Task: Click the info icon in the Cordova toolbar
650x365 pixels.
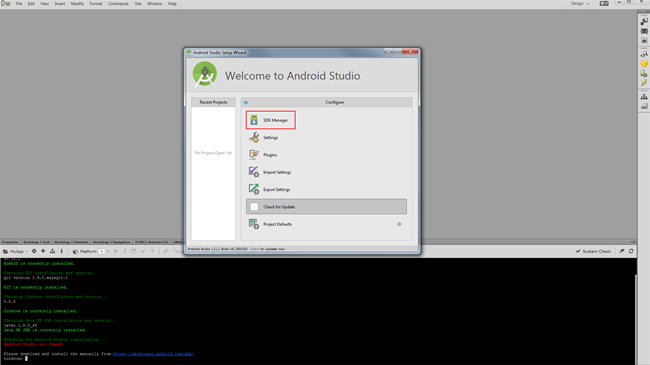Action: pyautogui.click(x=61, y=251)
